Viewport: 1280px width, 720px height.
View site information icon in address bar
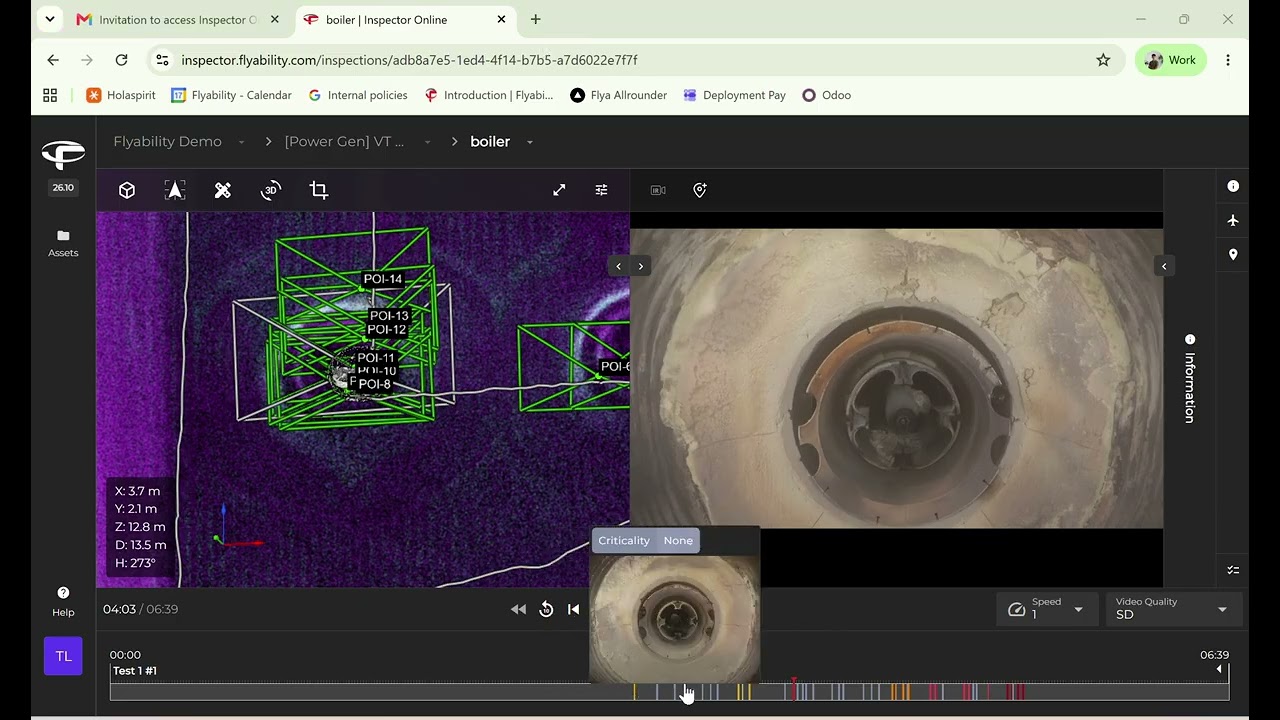162,60
